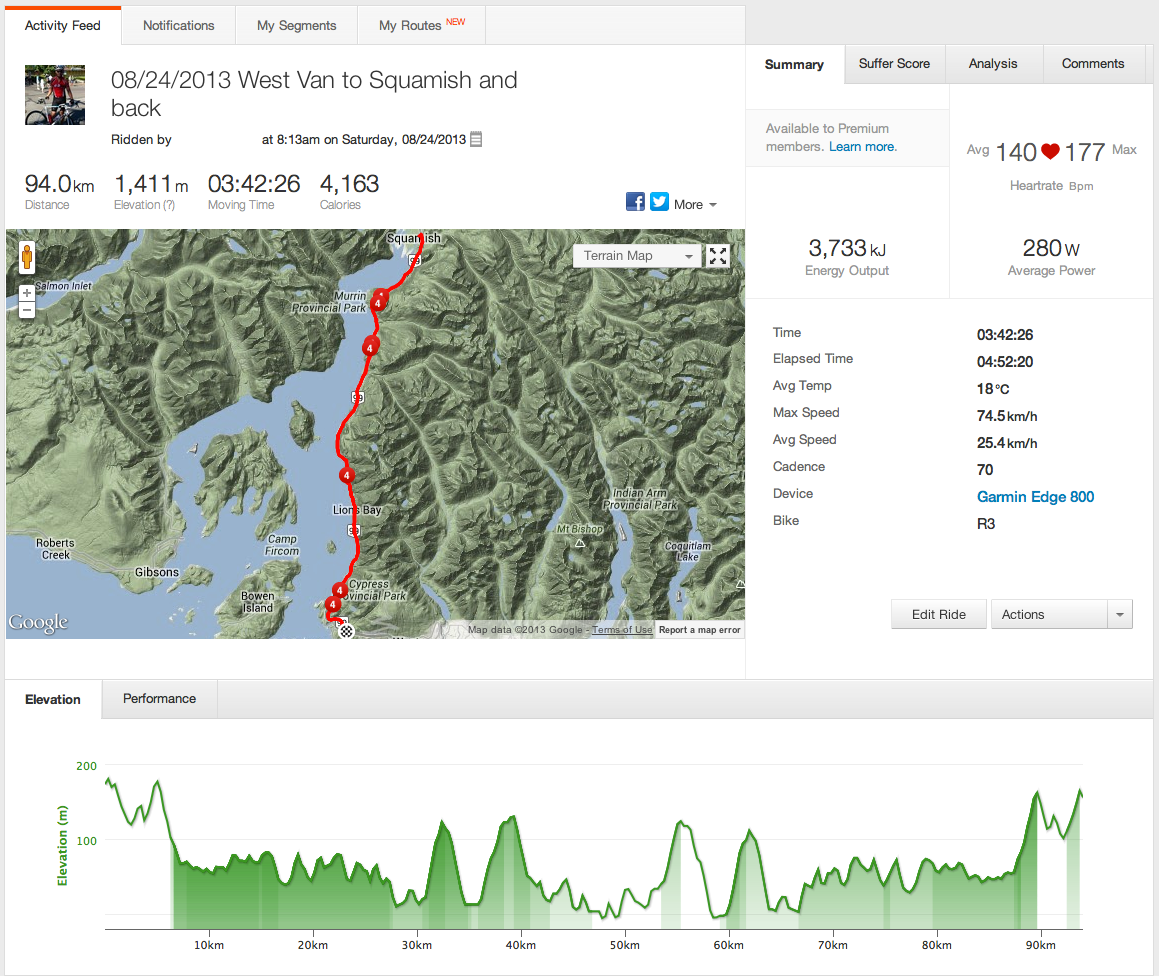Click the rider profile thumbnail photo
The width and height of the screenshot is (1159, 976).
pyautogui.click(x=55, y=95)
